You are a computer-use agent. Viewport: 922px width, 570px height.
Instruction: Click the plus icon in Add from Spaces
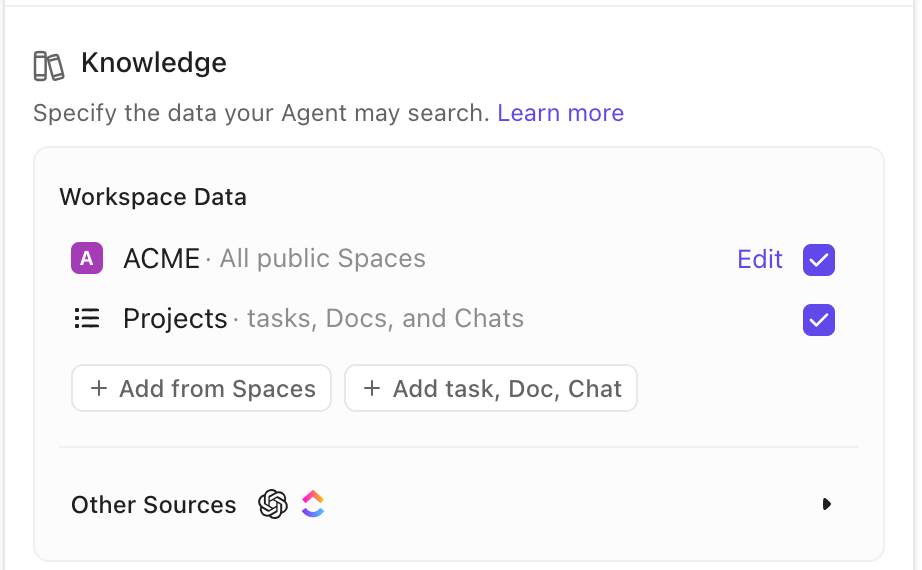pos(99,389)
